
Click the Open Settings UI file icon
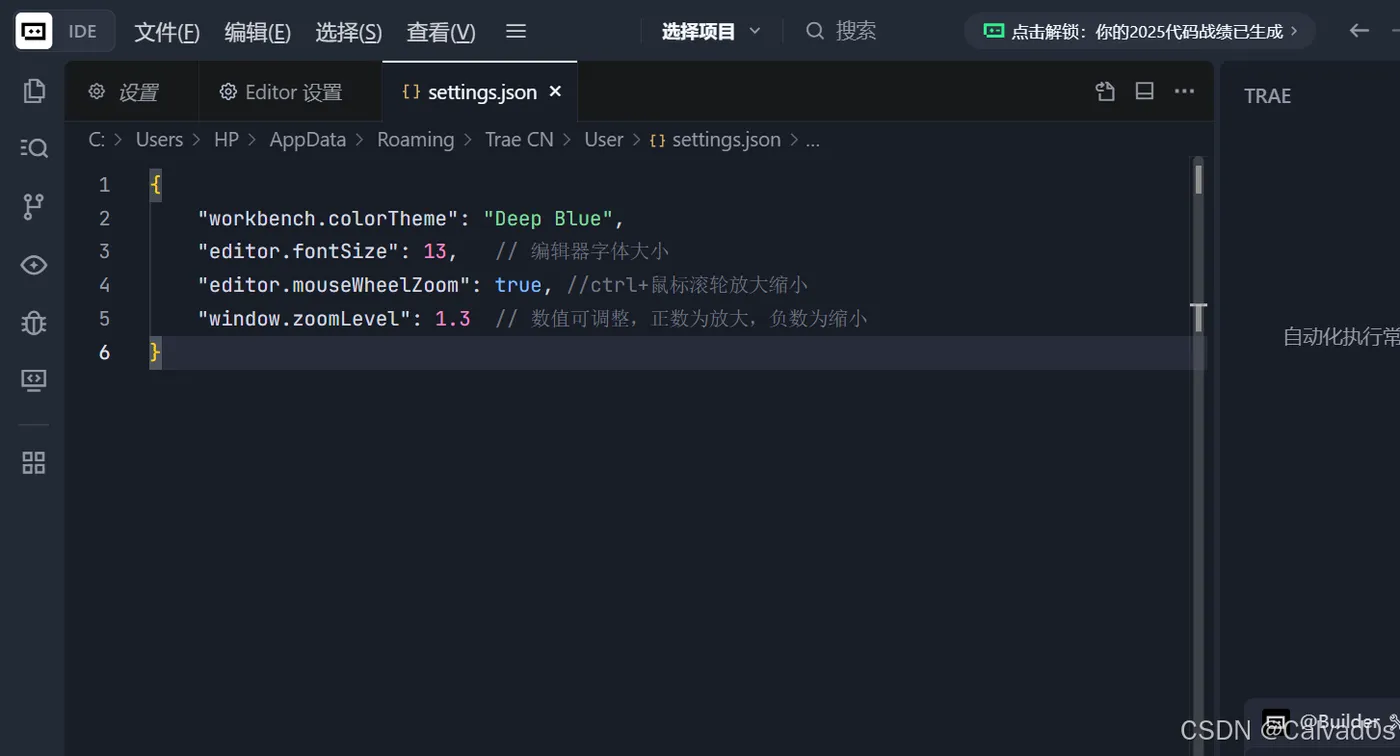coord(1105,91)
